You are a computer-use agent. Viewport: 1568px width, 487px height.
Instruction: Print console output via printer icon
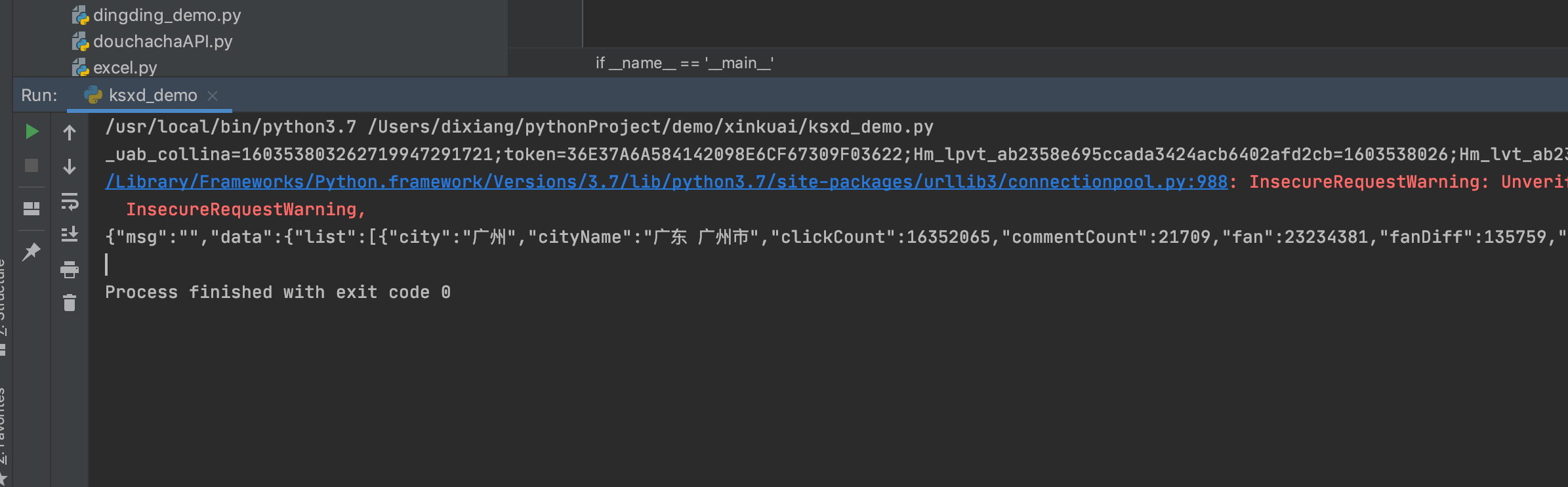tap(70, 269)
